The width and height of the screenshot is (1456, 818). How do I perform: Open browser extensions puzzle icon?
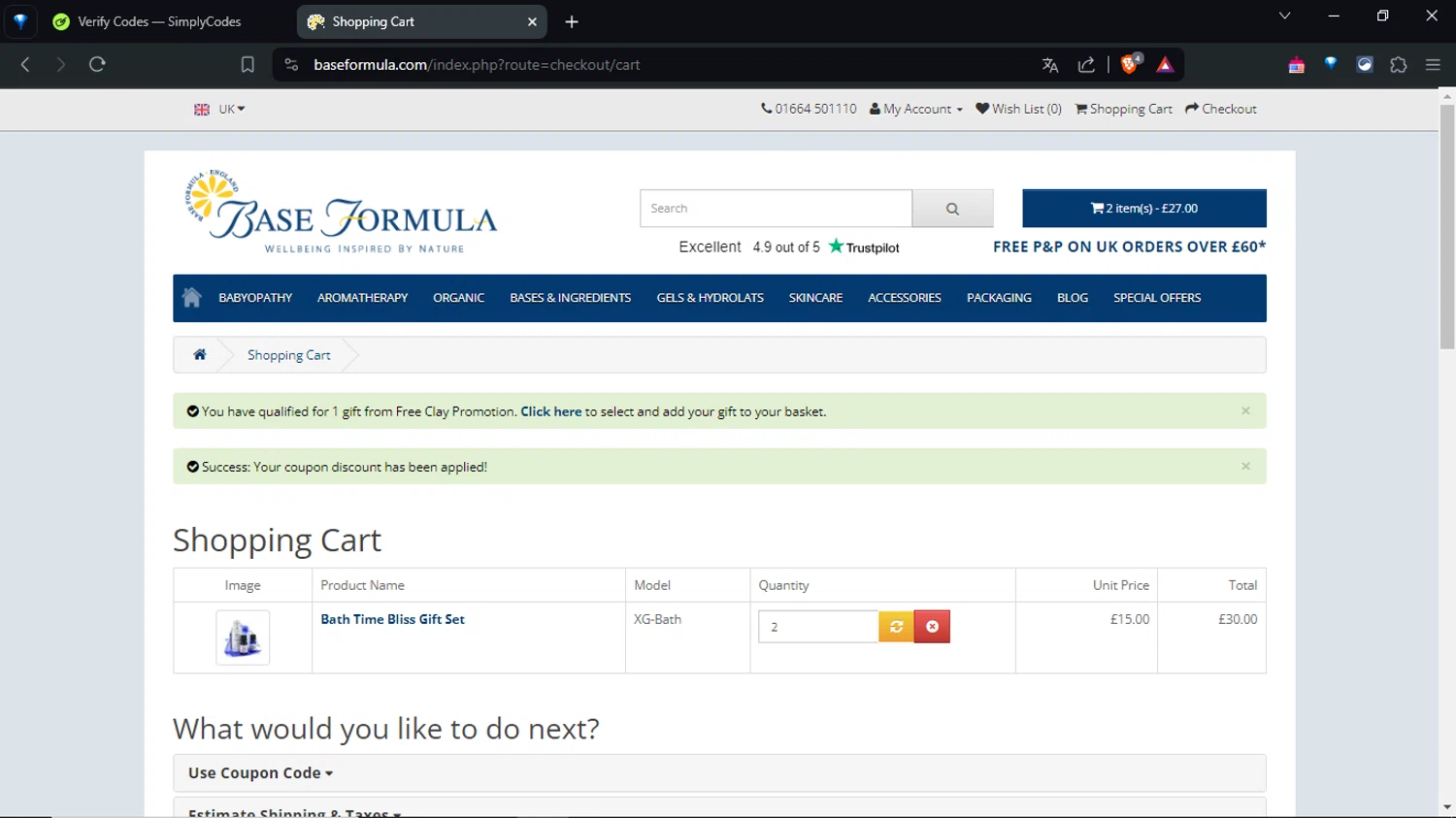(x=1398, y=65)
